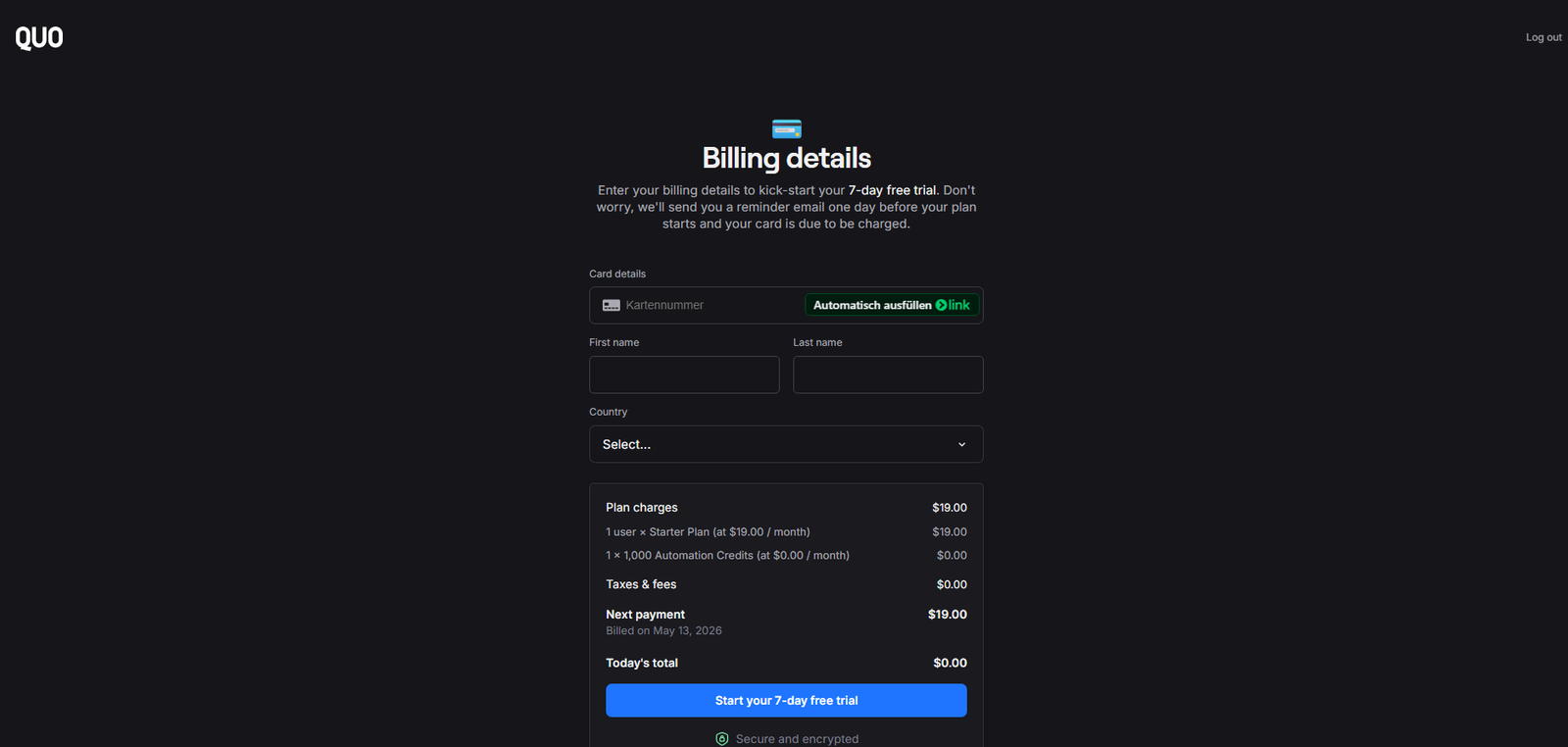This screenshot has width=1568, height=747.
Task: Click the Last name input field
Action: 888,374
